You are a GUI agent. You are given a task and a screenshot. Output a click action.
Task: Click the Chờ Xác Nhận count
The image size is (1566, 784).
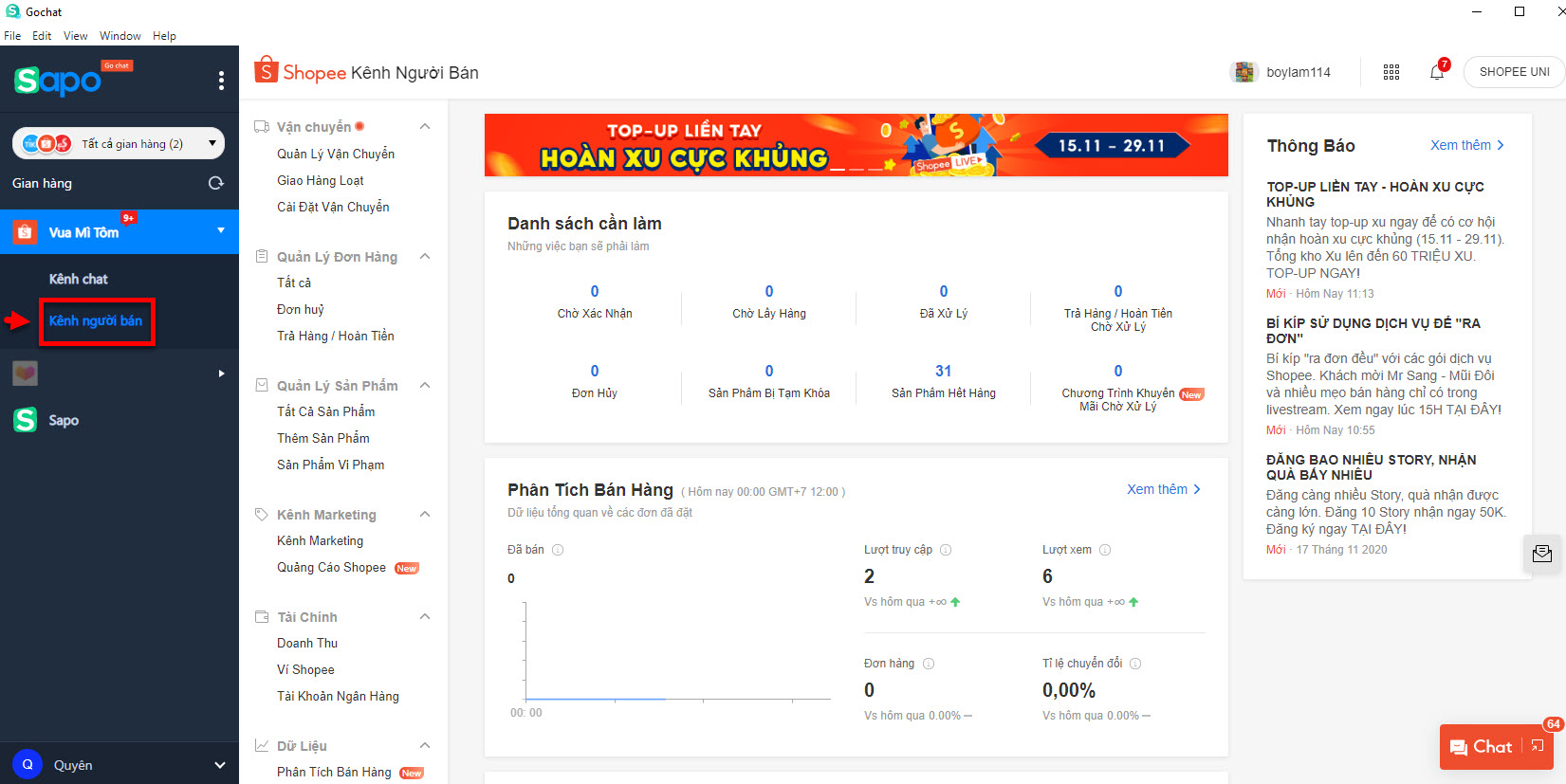595,291
